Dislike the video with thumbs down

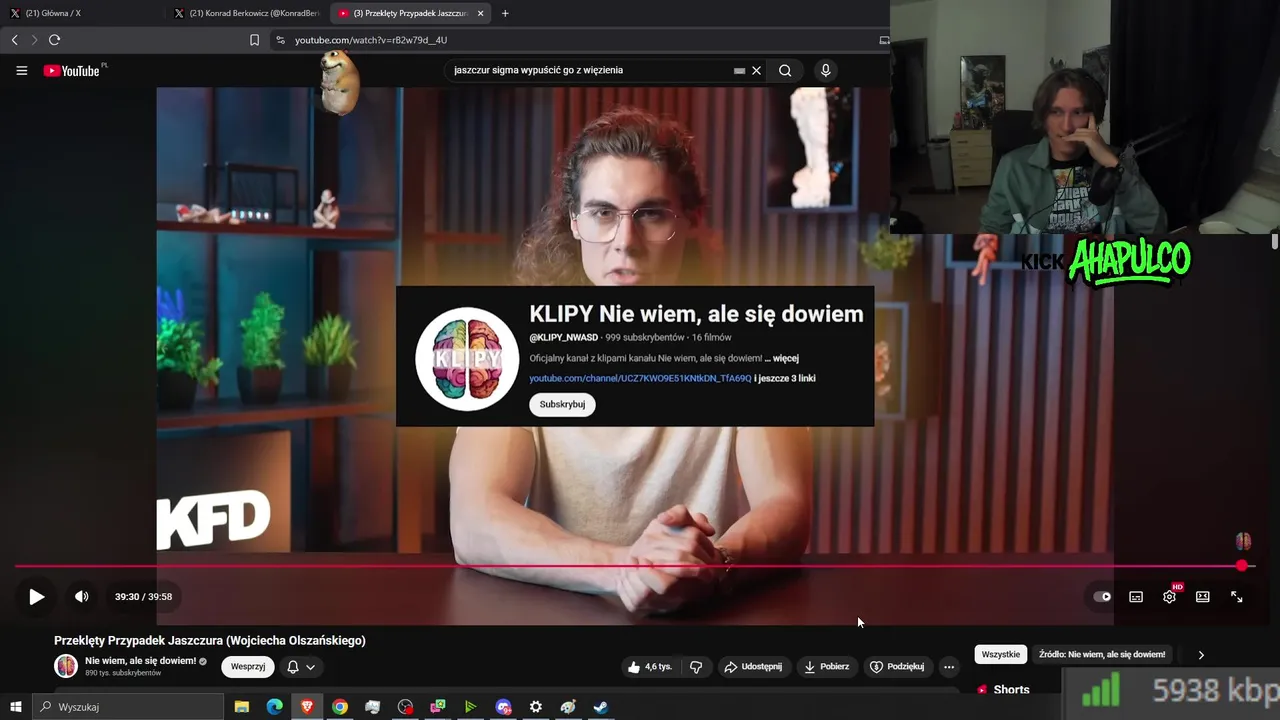696,667
